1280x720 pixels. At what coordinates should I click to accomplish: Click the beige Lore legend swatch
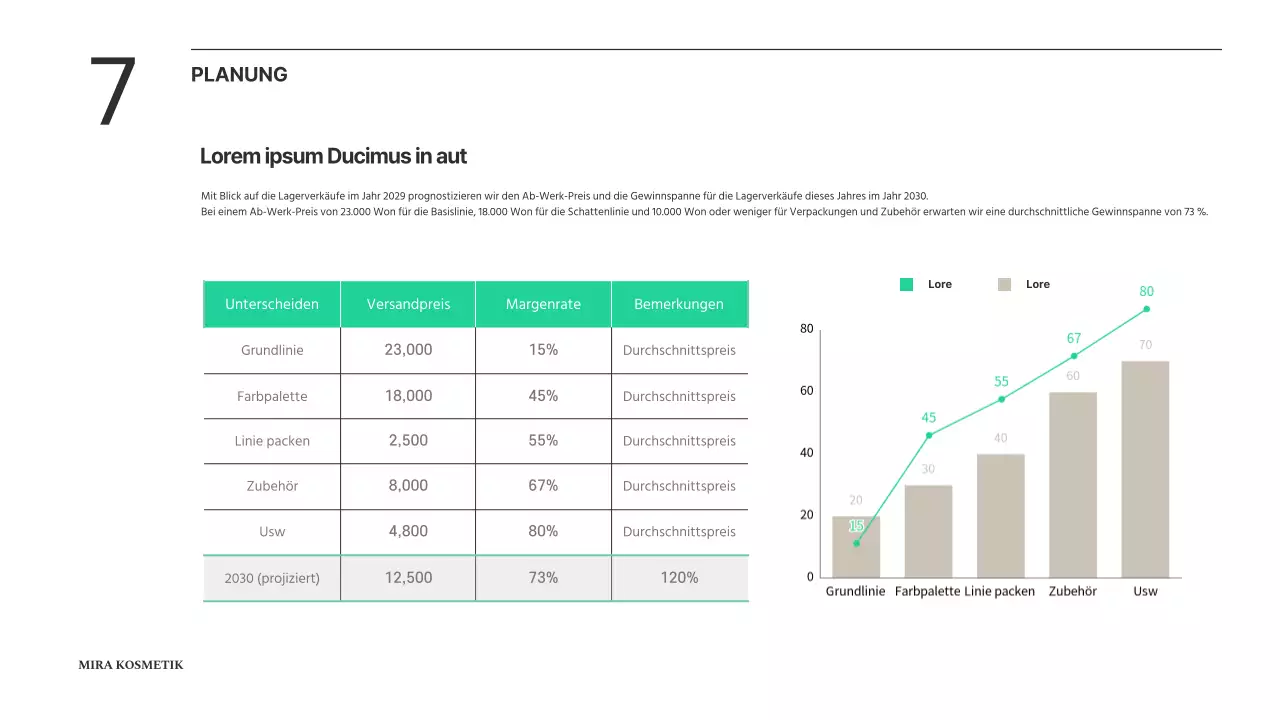(1005, 285)
